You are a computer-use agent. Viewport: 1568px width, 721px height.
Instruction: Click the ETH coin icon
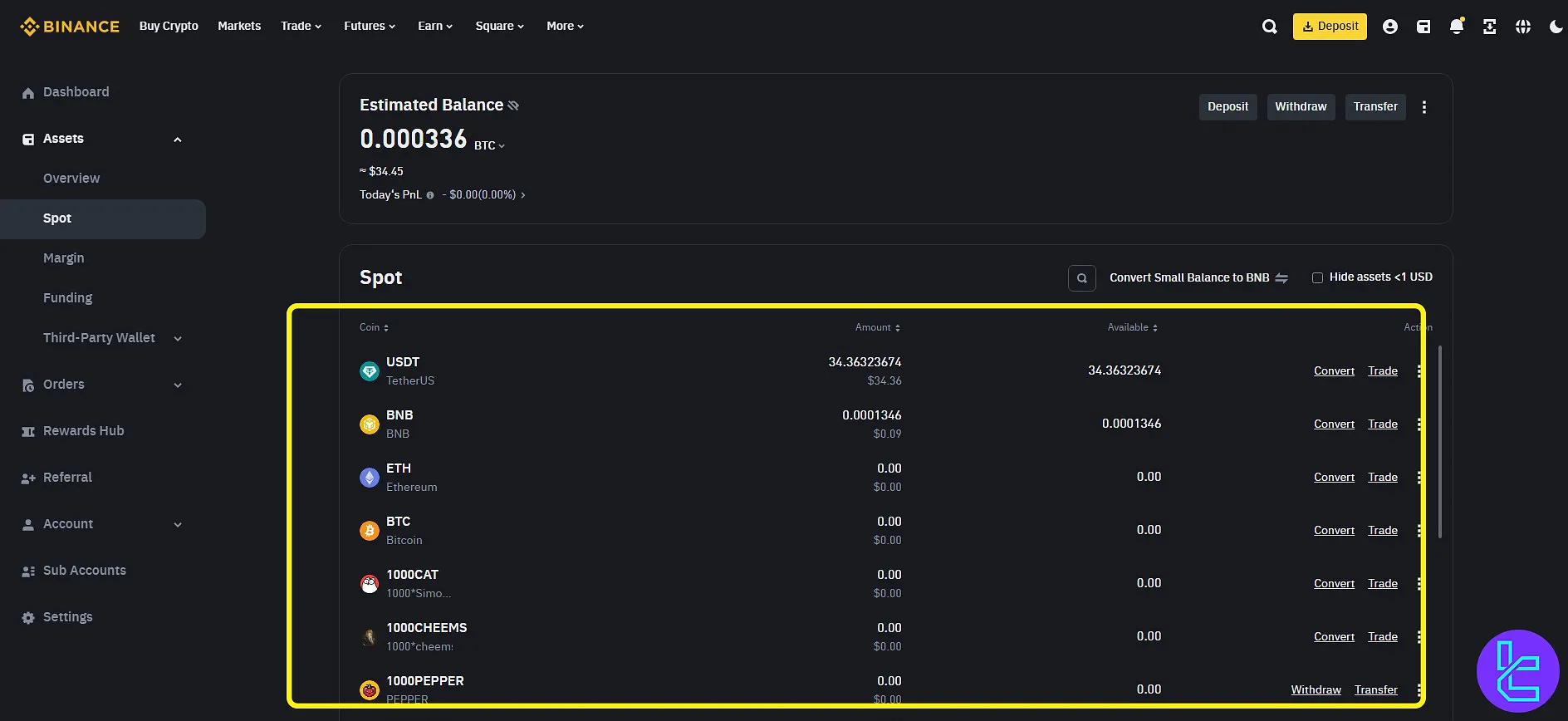(370, 478)
